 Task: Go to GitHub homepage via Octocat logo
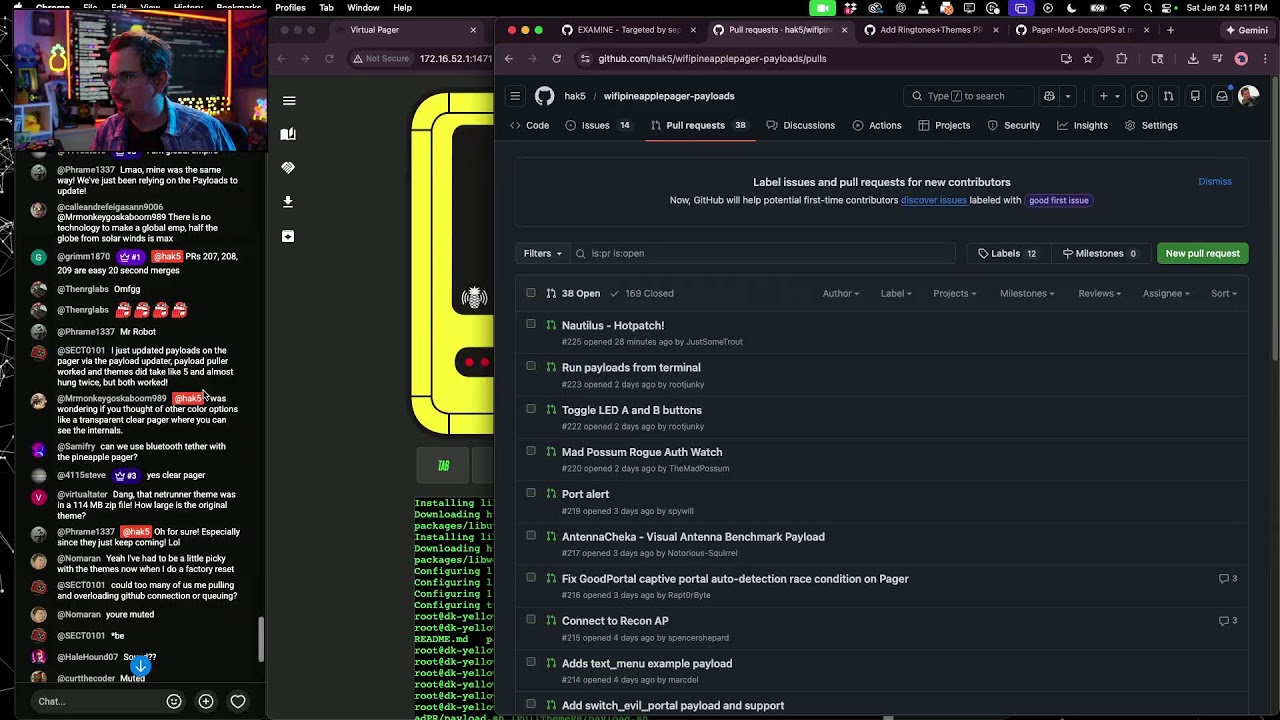(x=544, y=96)
